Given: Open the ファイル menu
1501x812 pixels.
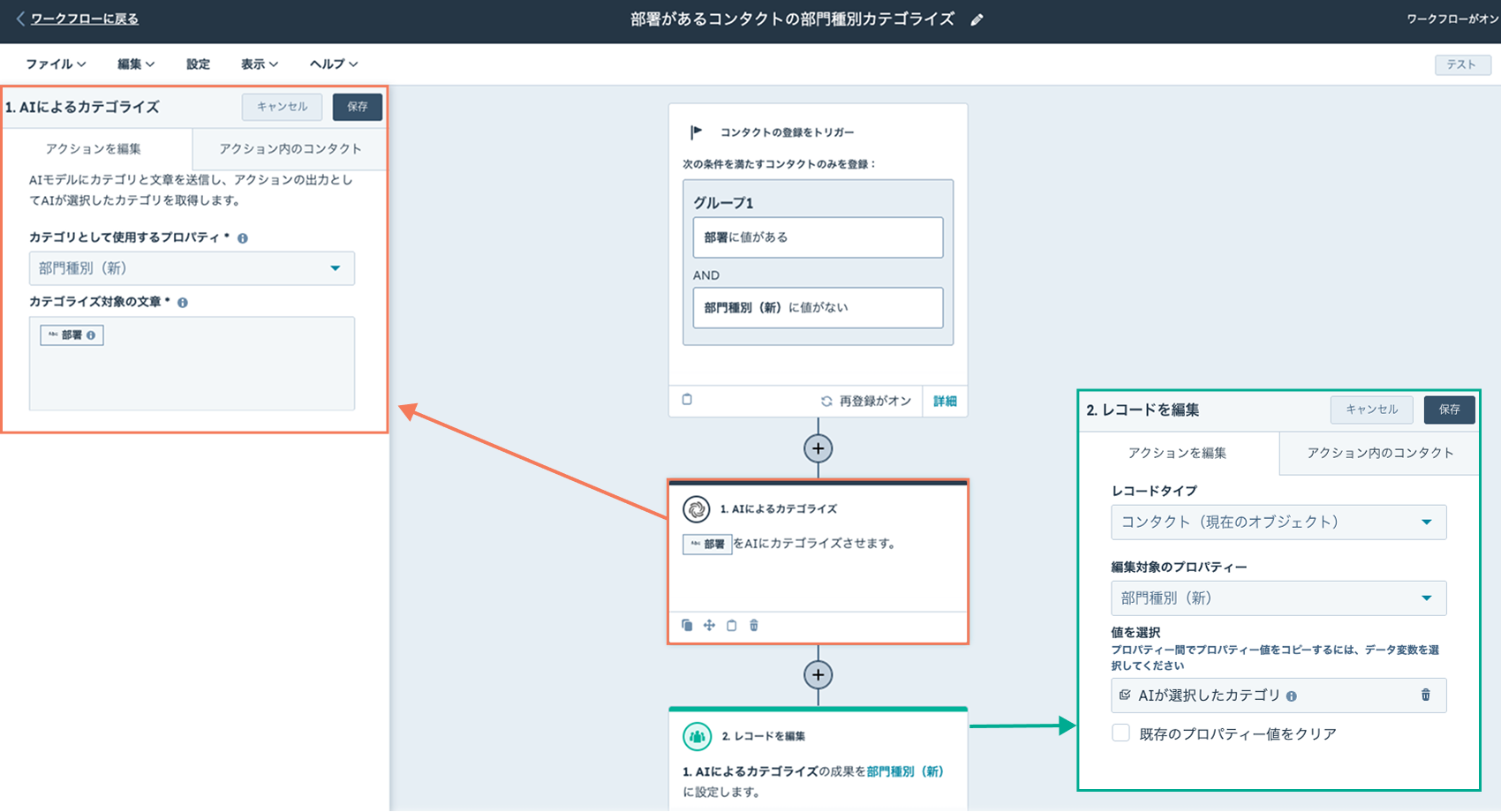Looking at the screenshot, I should click(x=55, y=64).
